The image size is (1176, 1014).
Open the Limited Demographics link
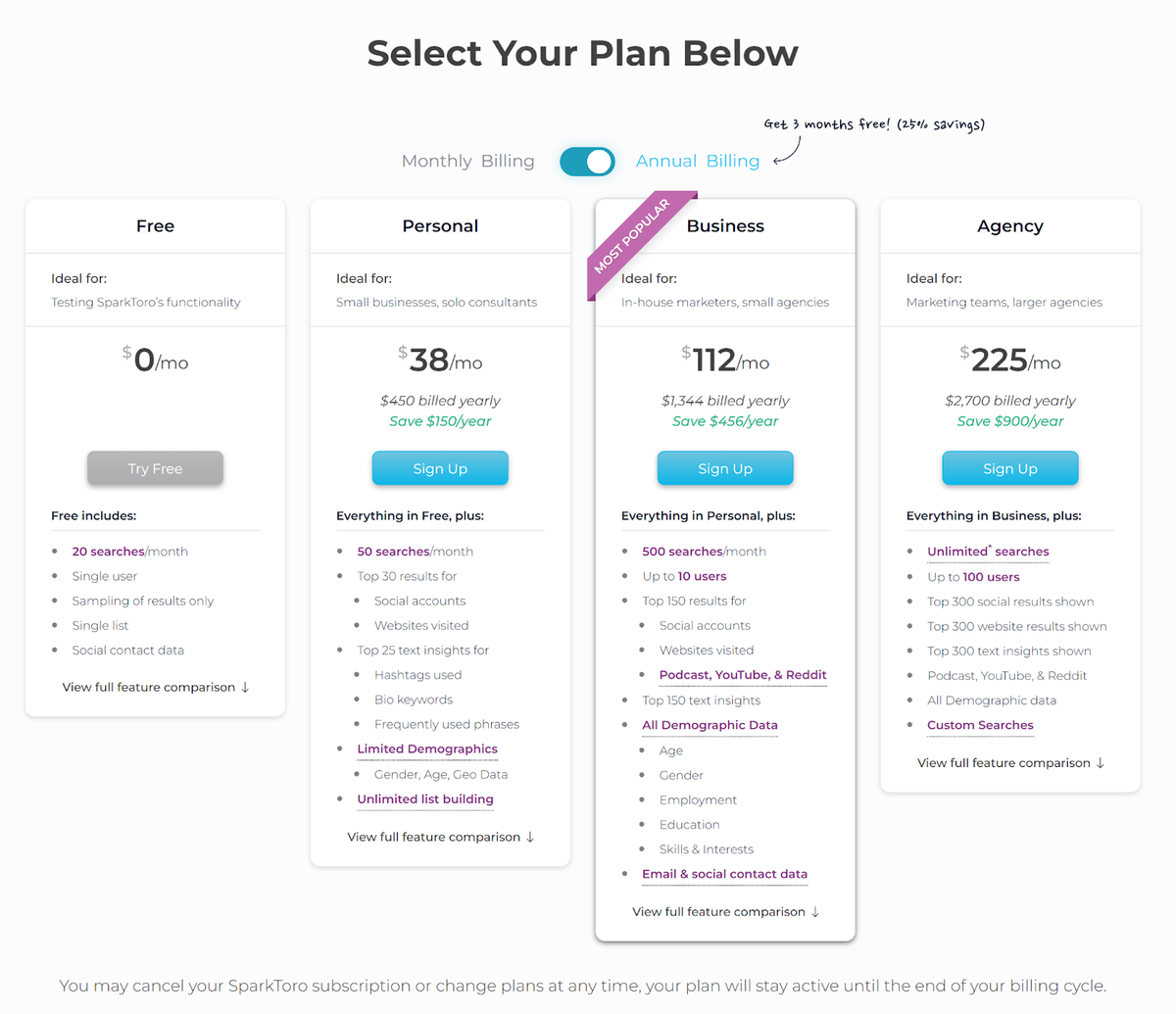pos(427,748)
